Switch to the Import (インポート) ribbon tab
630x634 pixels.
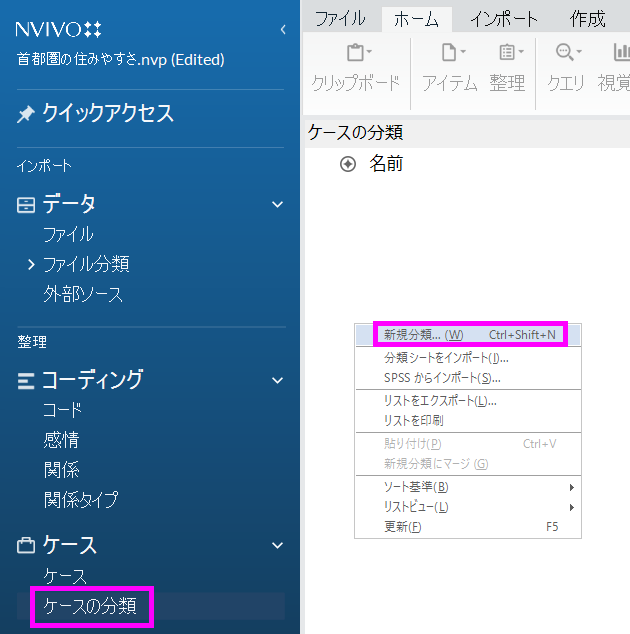click(504, 19)
